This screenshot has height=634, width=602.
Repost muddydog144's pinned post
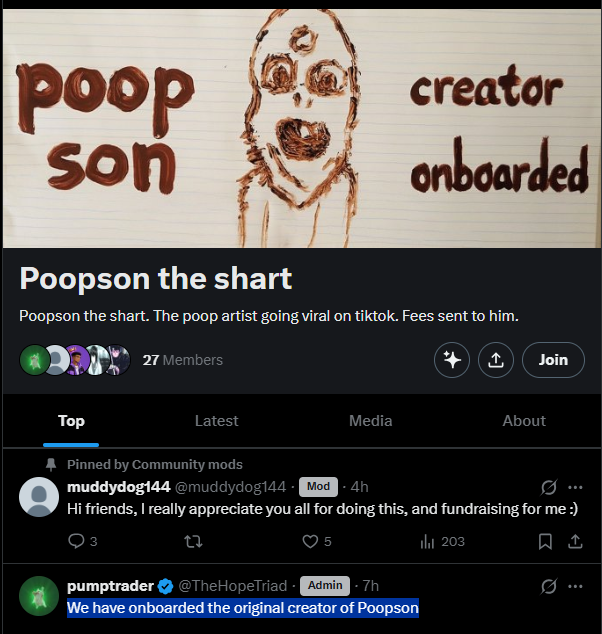(x=193, y=541)
